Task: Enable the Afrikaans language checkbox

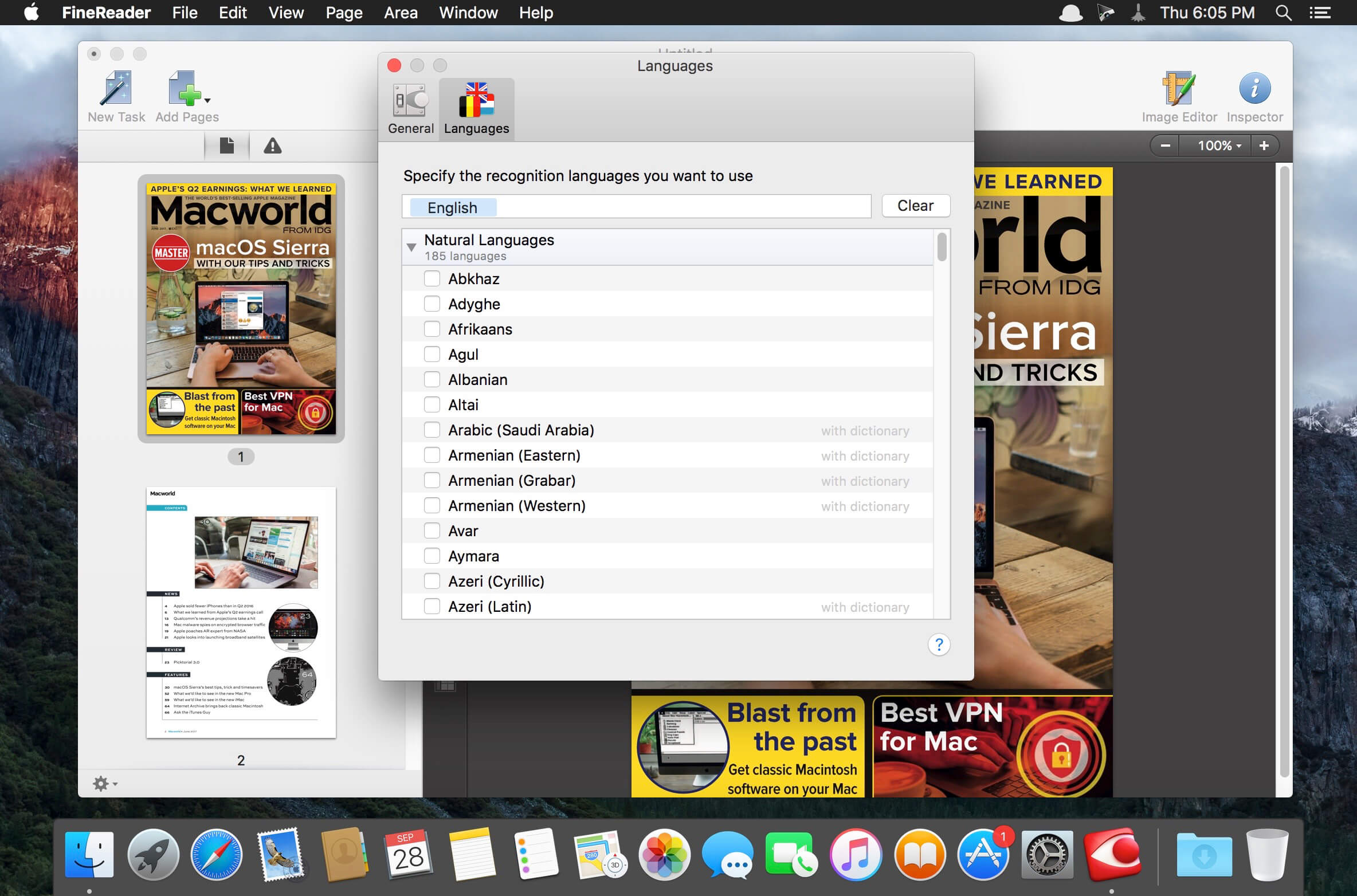Action: point(430,329)
